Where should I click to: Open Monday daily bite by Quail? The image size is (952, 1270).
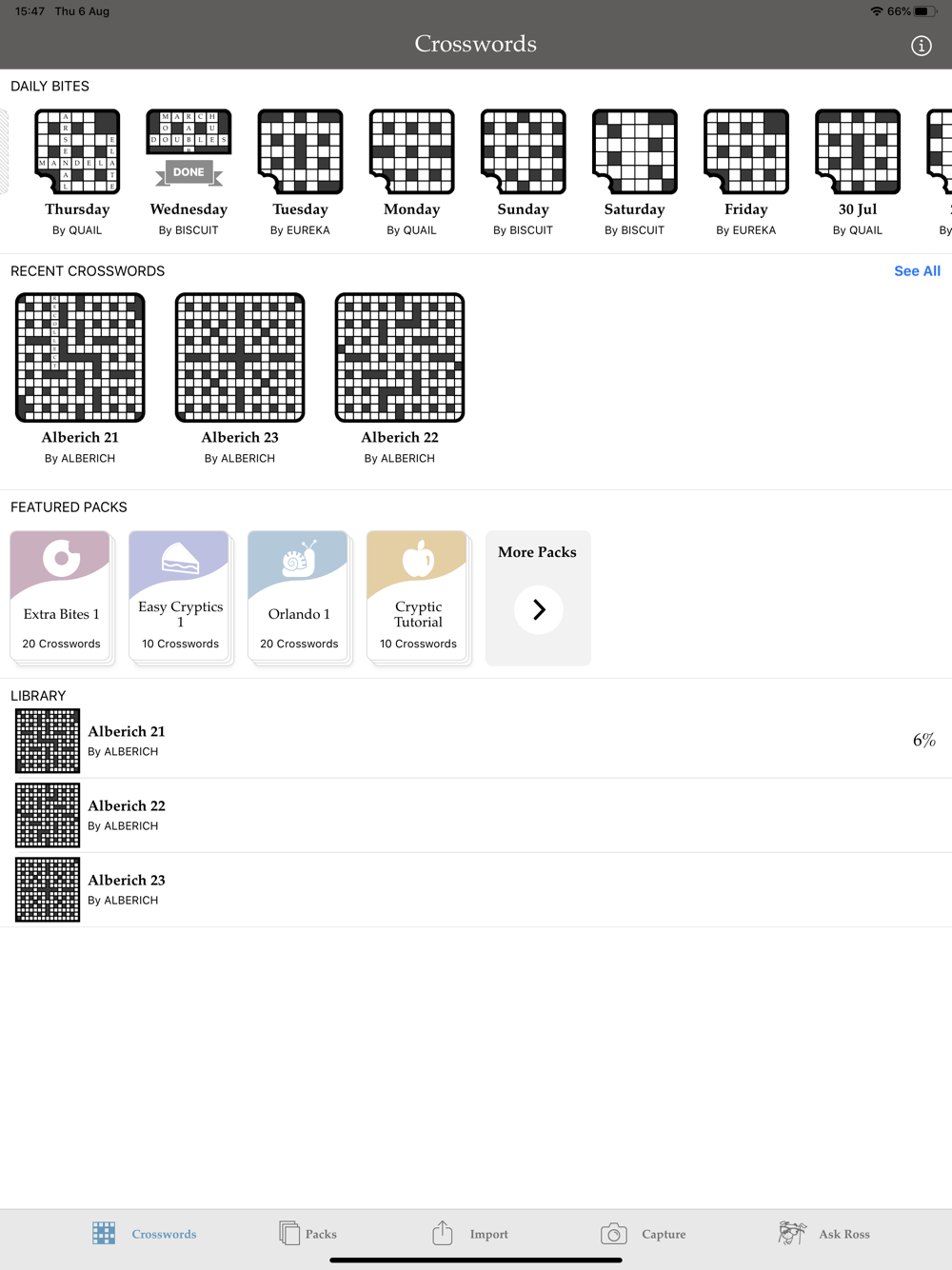click(411, 151)
